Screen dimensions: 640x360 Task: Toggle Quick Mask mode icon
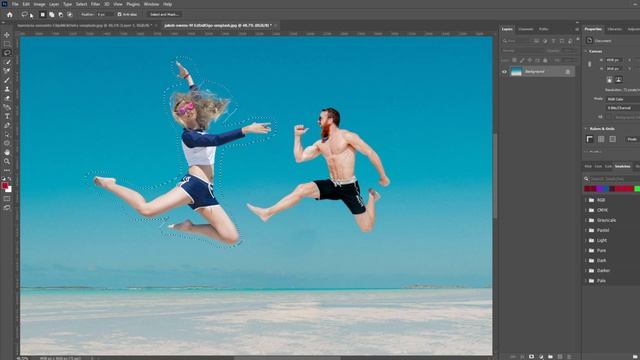pos(7,199)
